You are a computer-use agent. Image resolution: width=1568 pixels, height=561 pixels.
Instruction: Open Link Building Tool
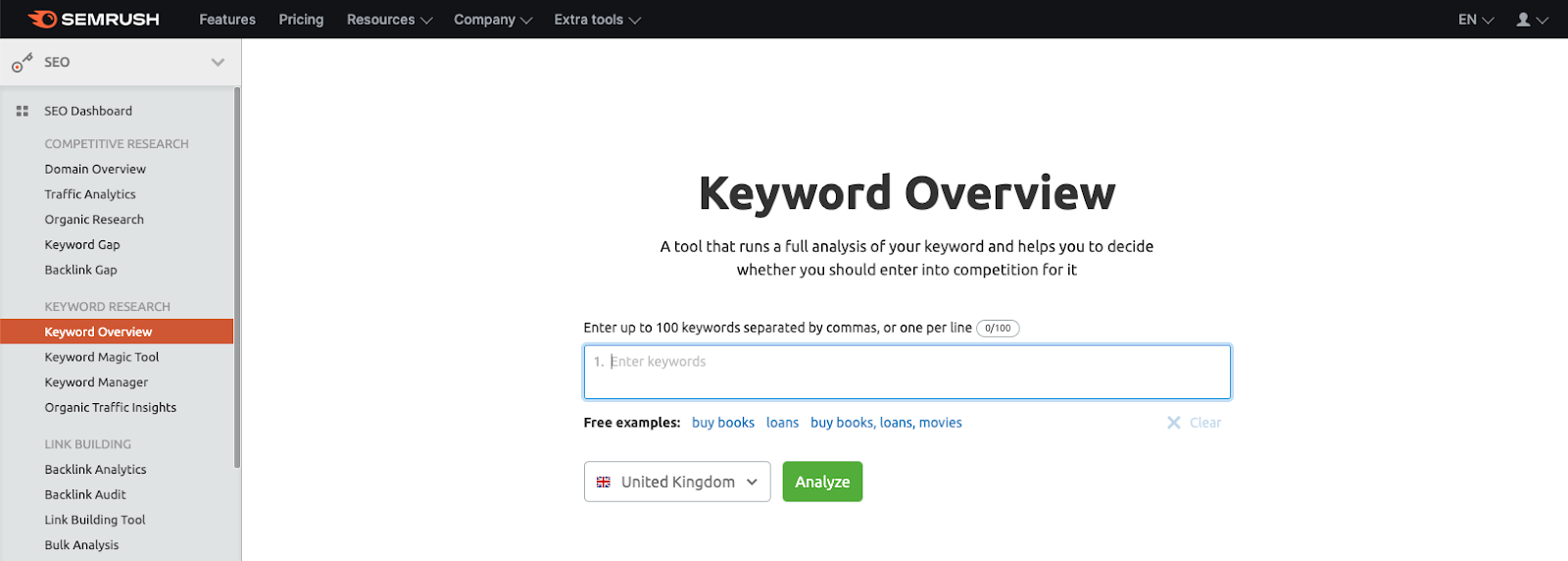95,520
